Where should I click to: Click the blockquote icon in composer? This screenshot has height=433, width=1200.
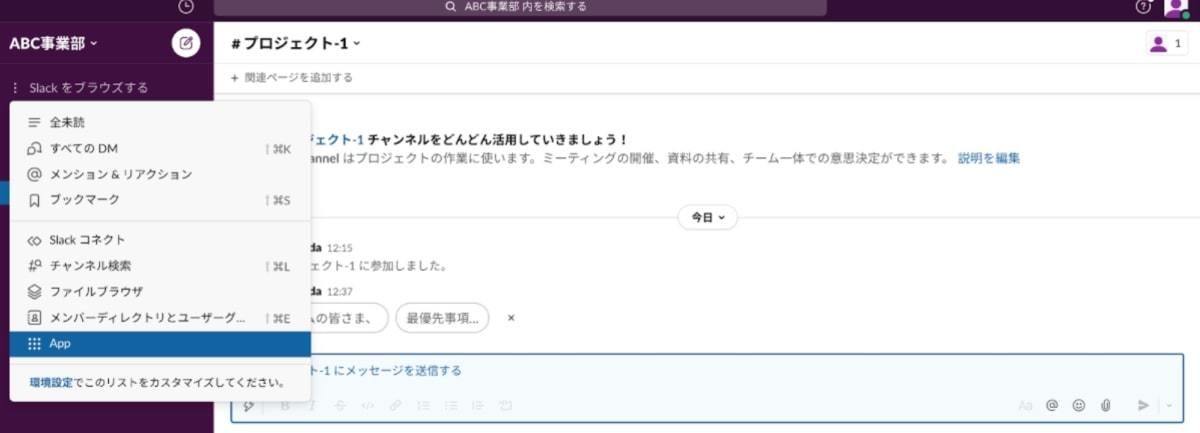point(478,406)
